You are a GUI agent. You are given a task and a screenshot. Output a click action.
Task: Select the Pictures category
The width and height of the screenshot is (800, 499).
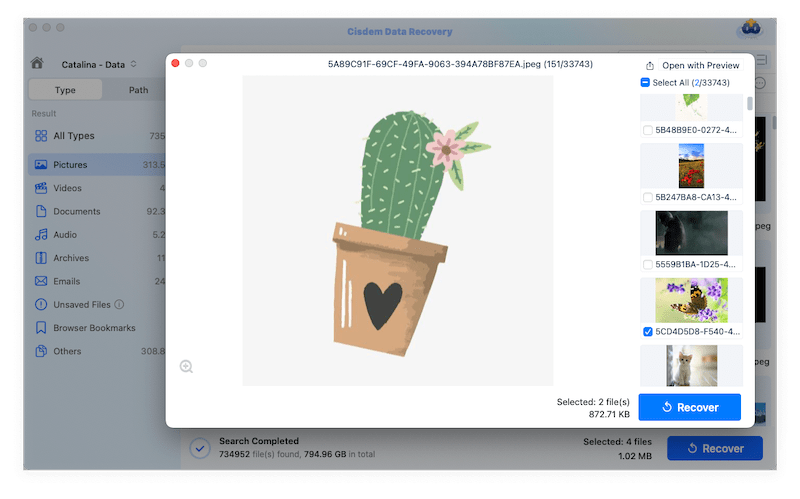[x=97, y=164]
